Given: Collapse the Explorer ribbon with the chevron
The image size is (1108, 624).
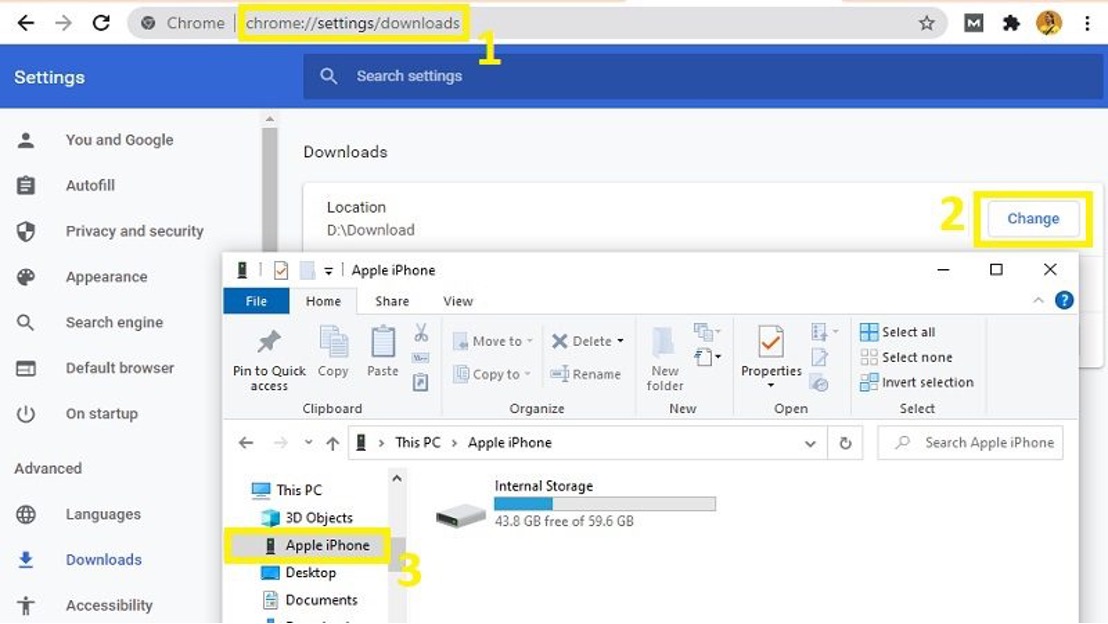Looking at the screenshot, I should (x=1038, y=301).
